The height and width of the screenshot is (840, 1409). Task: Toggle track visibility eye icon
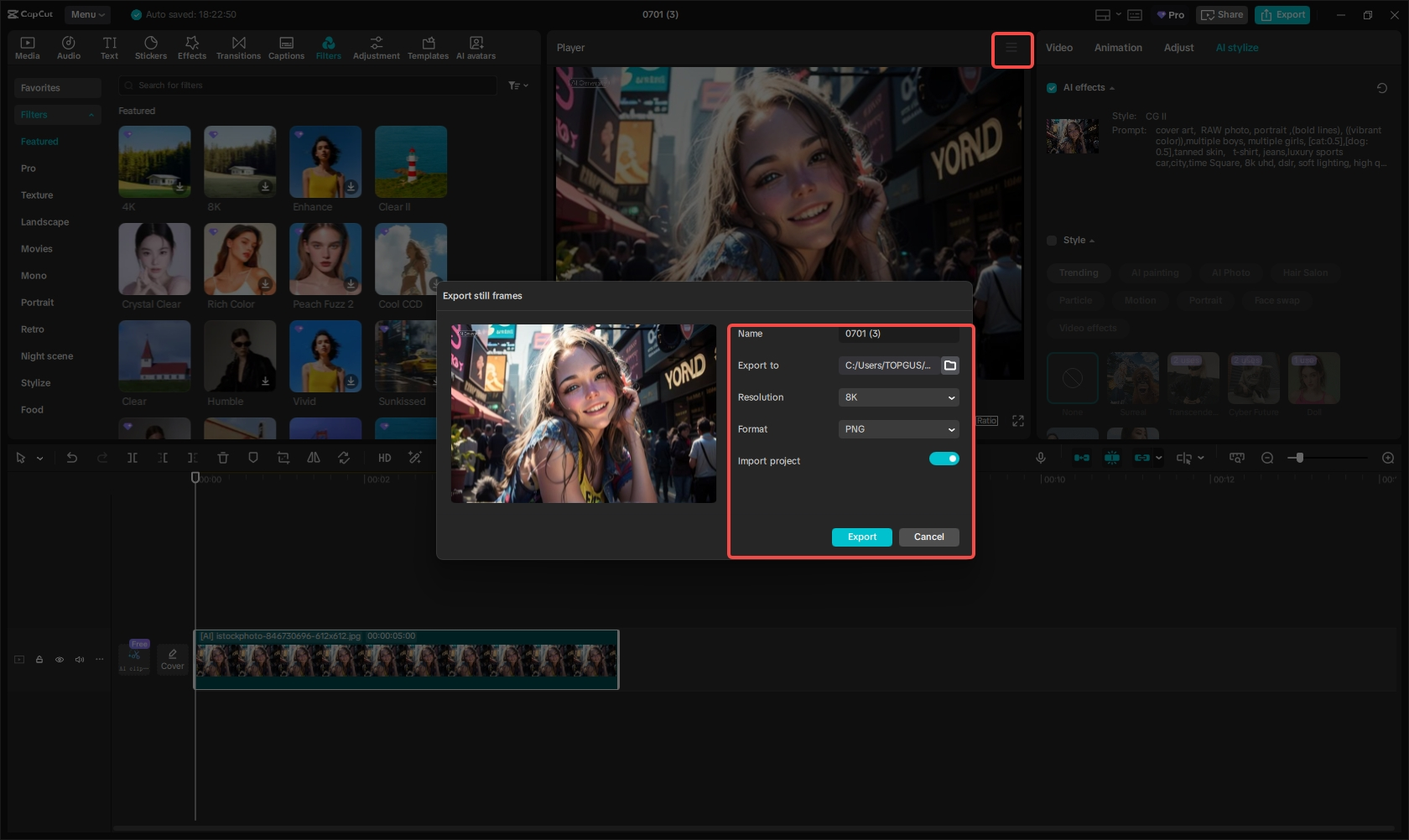click(x=60, y=660)
